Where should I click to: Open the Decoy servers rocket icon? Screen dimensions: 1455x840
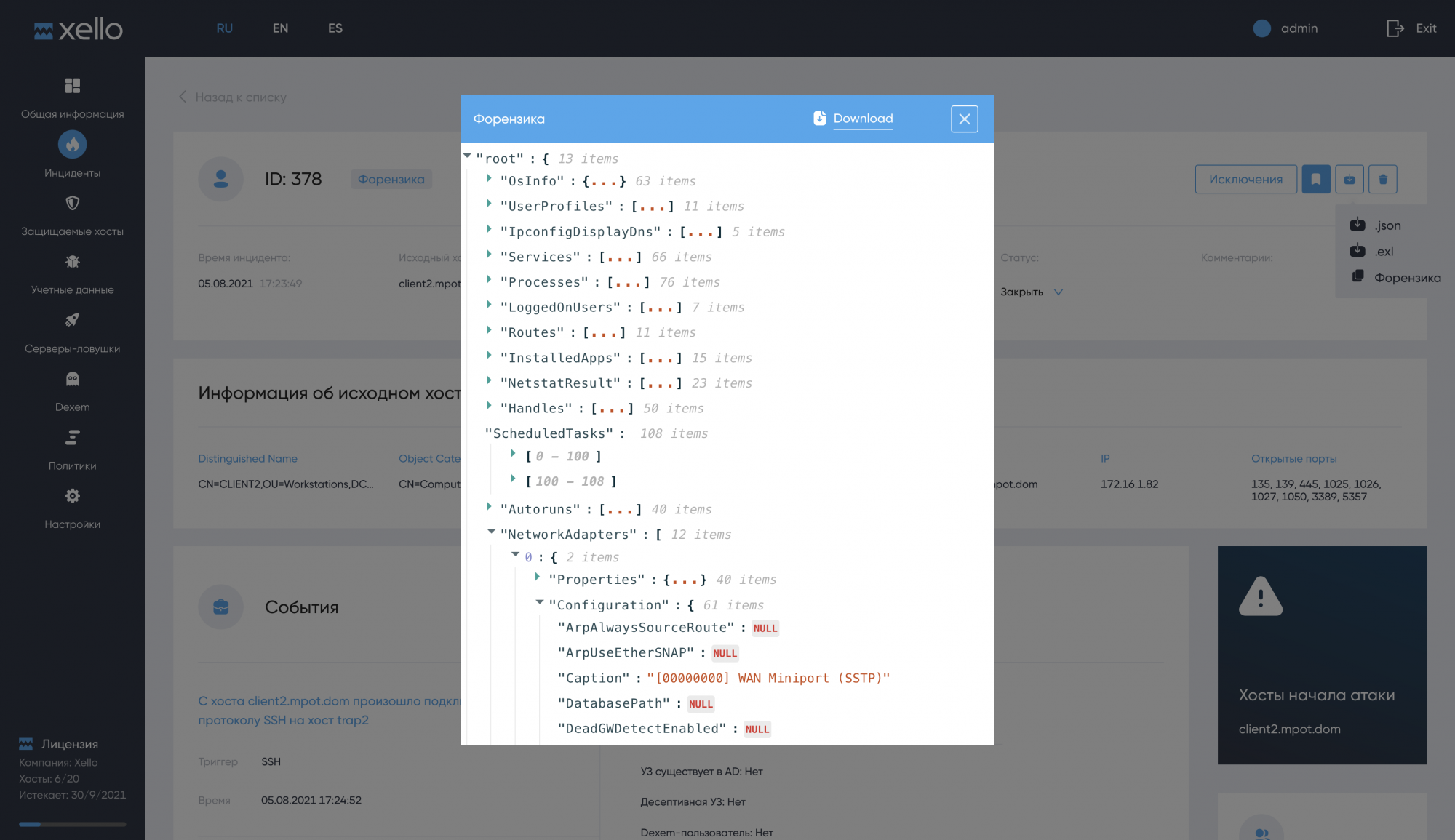click(x=72, y=320)
